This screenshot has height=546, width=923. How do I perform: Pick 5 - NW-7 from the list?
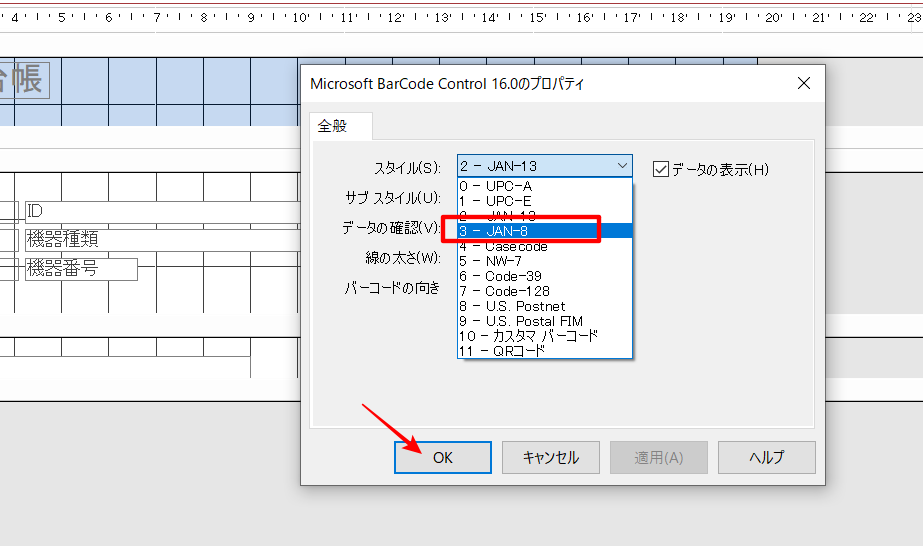(x=544, y=261)
